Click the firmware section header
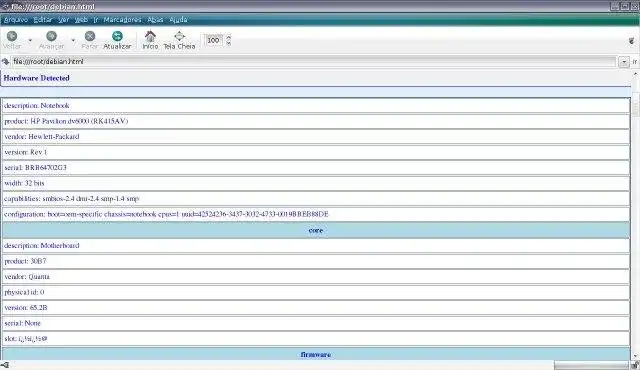 [x=316, y=354]
